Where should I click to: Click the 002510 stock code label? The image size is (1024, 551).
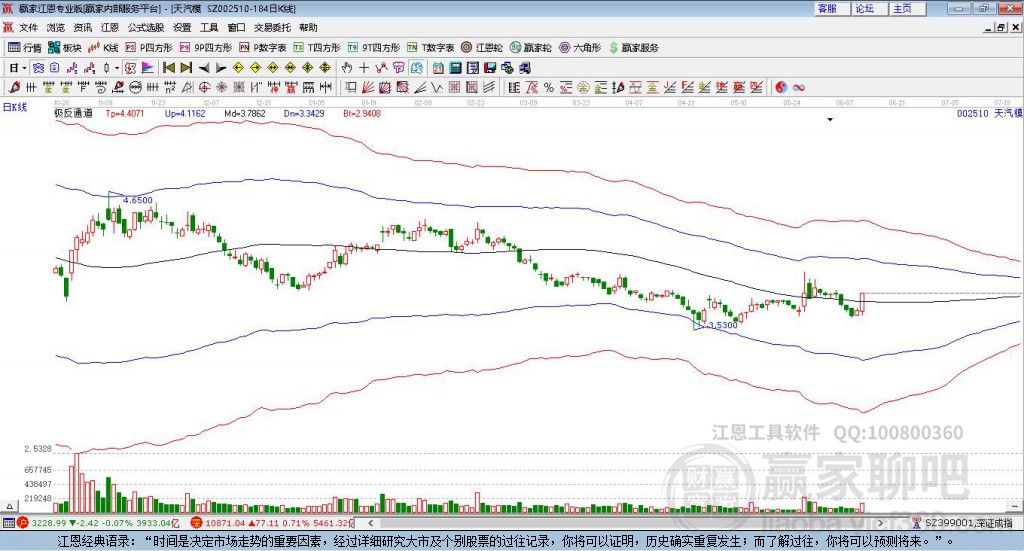(972, 114)
